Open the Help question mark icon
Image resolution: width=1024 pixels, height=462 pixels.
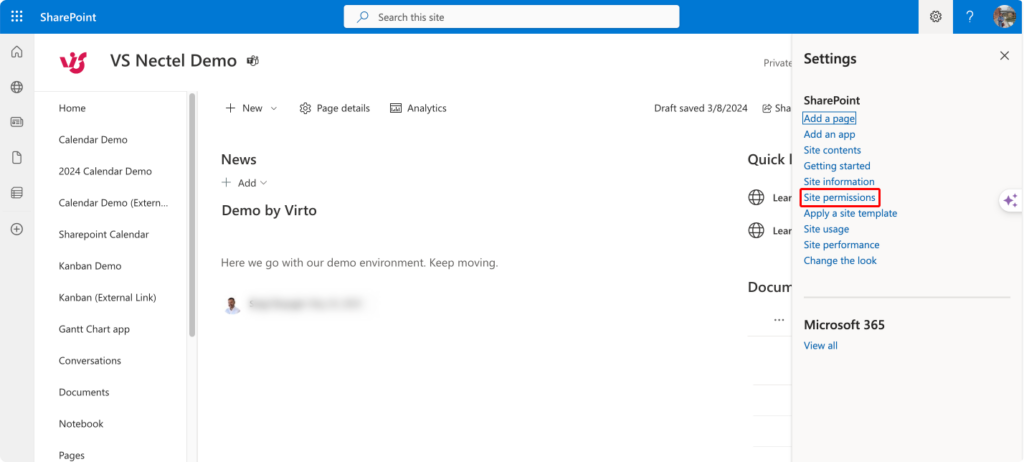[x=969, y=17]
